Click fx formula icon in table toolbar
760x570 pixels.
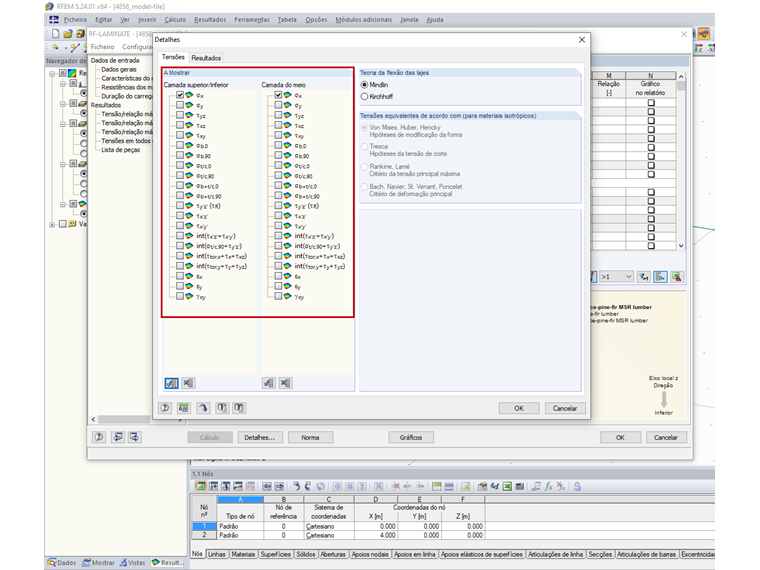point(548,486)
